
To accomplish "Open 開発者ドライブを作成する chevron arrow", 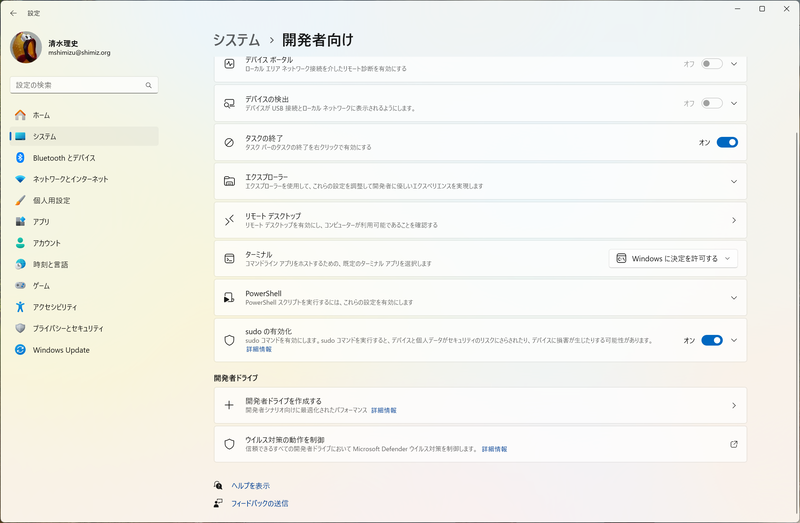I will click(x=734, y=406).
